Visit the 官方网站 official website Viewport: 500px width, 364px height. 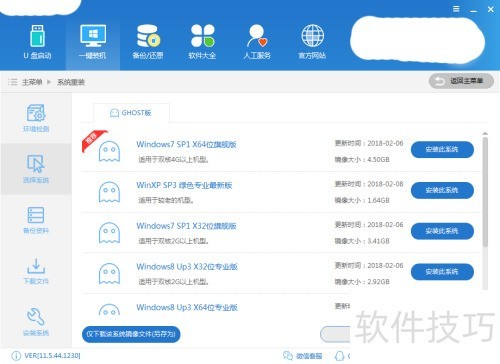tap(312, 42)
